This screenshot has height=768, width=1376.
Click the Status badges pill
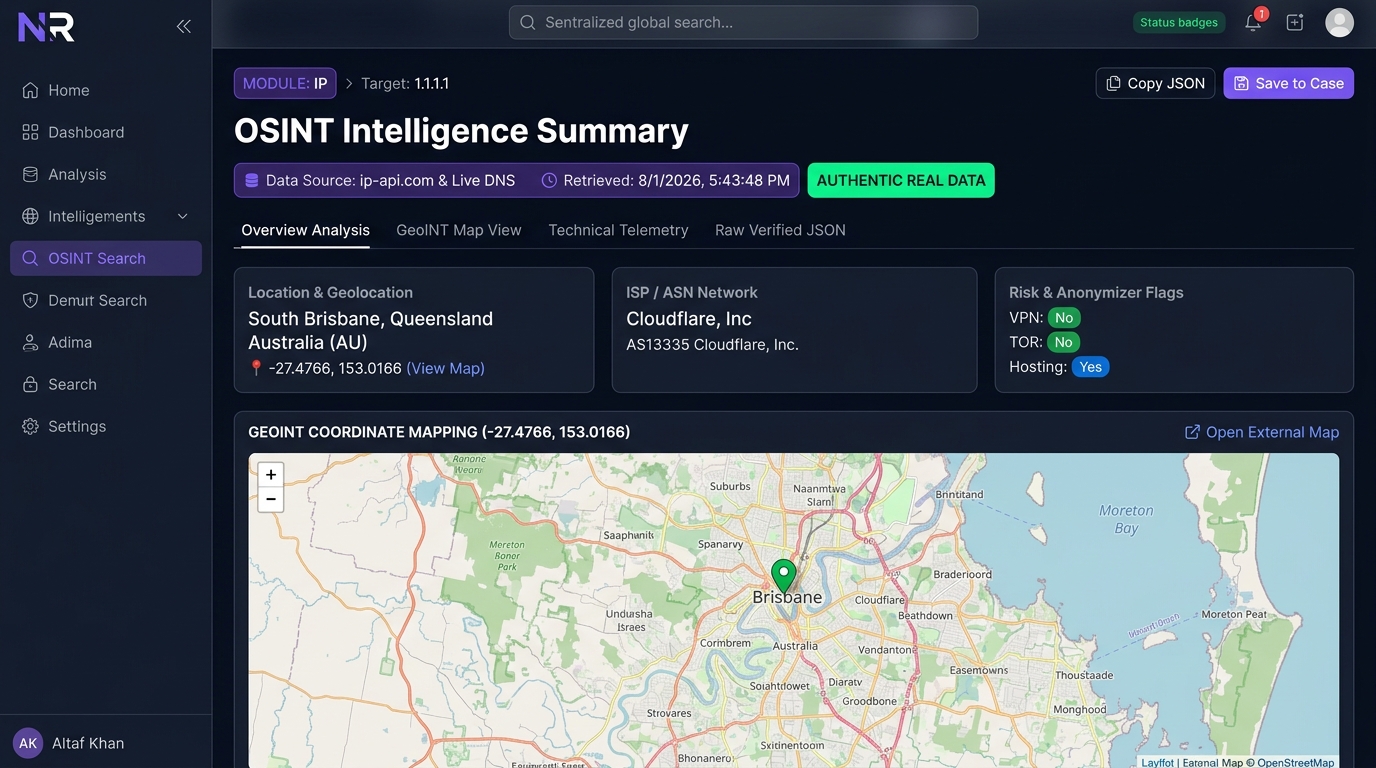point(1179,22)
